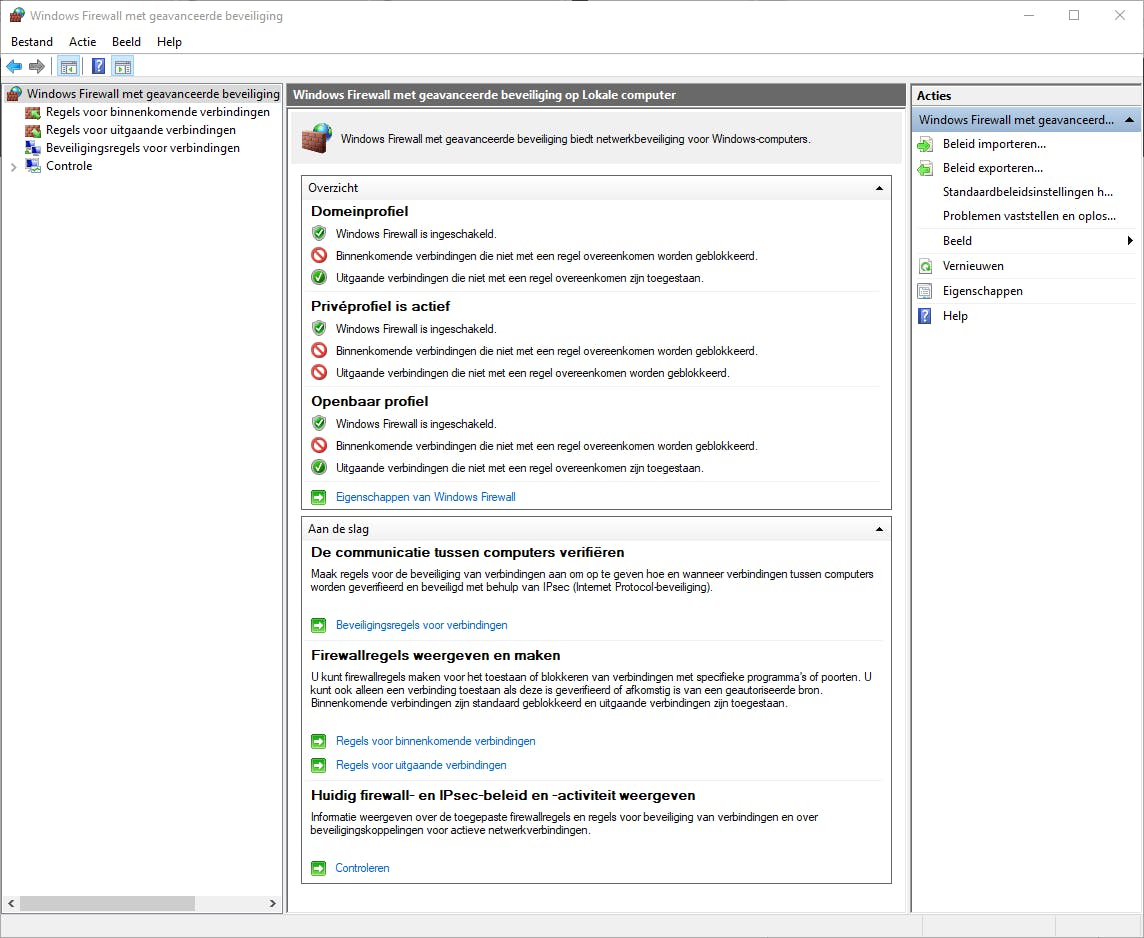Click the outbound rules icon in the tree
Viewport: 1144px width, 938px height.
click(33, 131)
